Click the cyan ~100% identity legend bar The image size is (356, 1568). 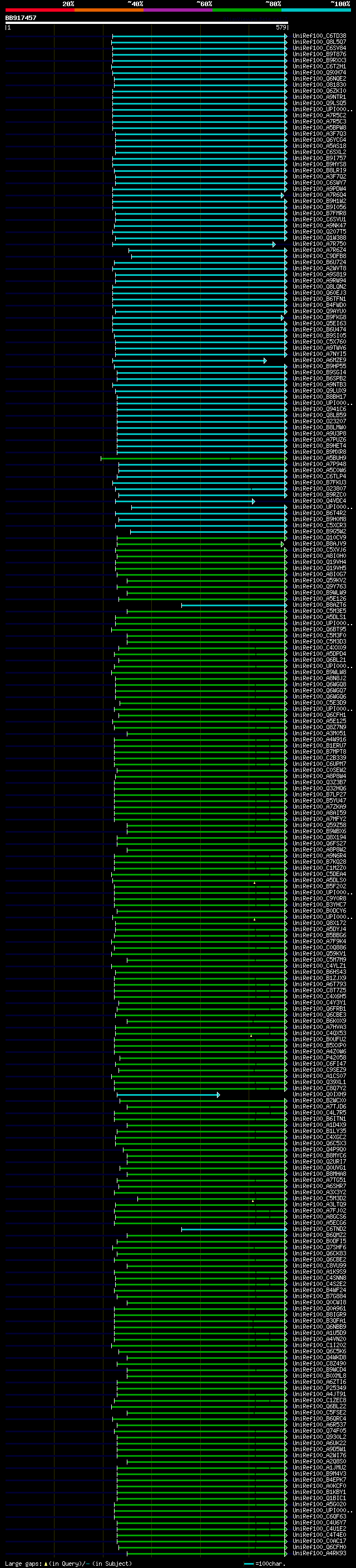(316, 10)
